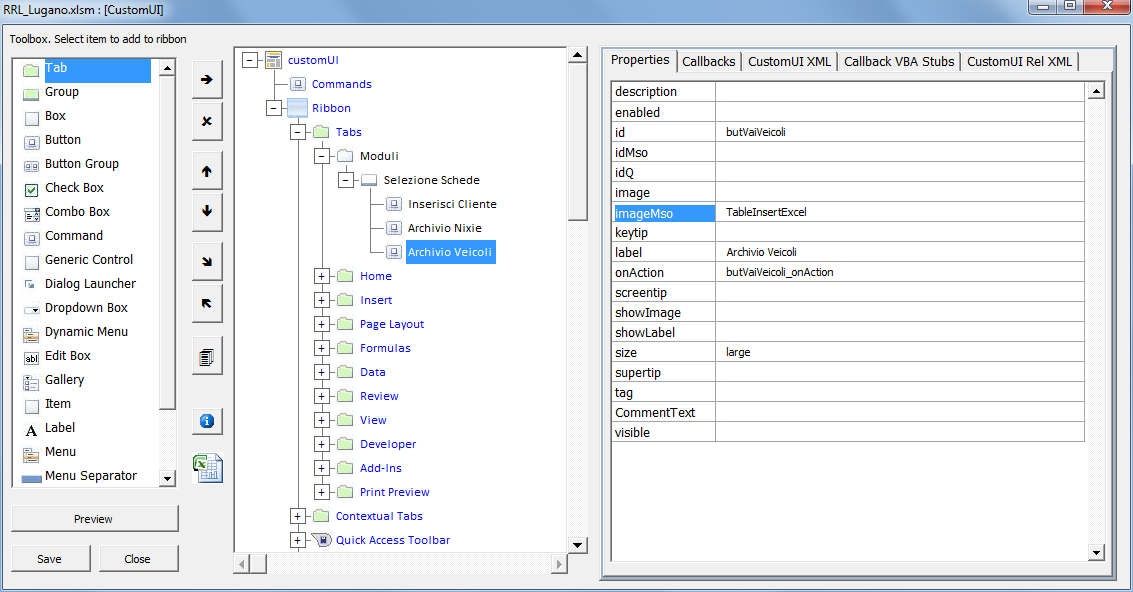Image resolution: width=1133 pixels, height=592 pixels.
Task: Select Archivio Nixie in the tree
Action: [x=444, y=228]
